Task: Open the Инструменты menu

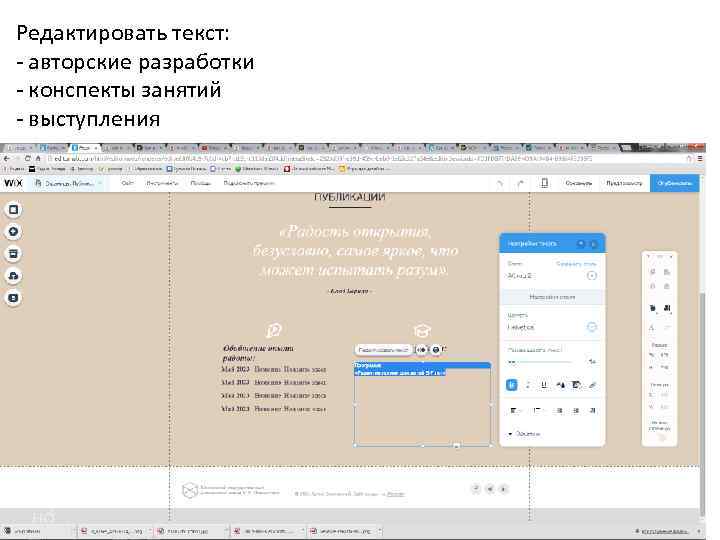Action: click(162, 183)
